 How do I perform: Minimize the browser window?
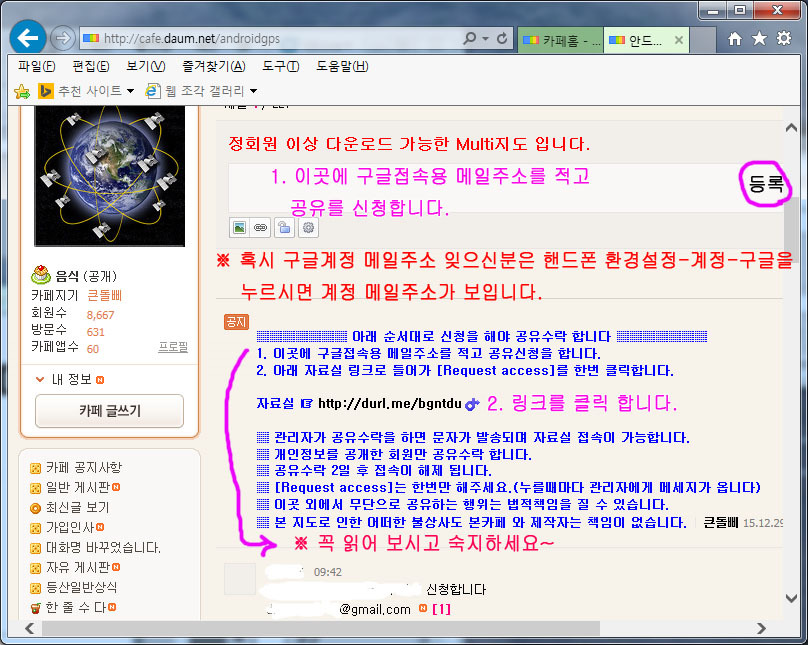[713, 10]
